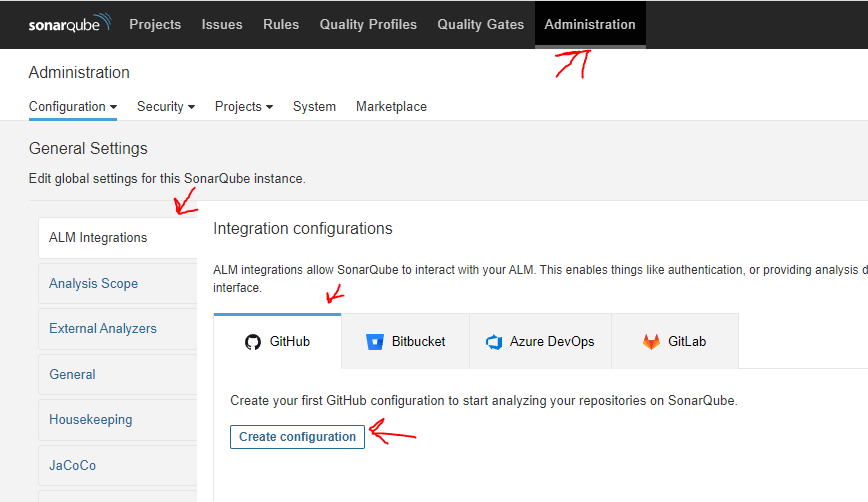Click the Azure DevOps icon
The height and width of the screenshot is (502, 868).
(x=494, y=342)
